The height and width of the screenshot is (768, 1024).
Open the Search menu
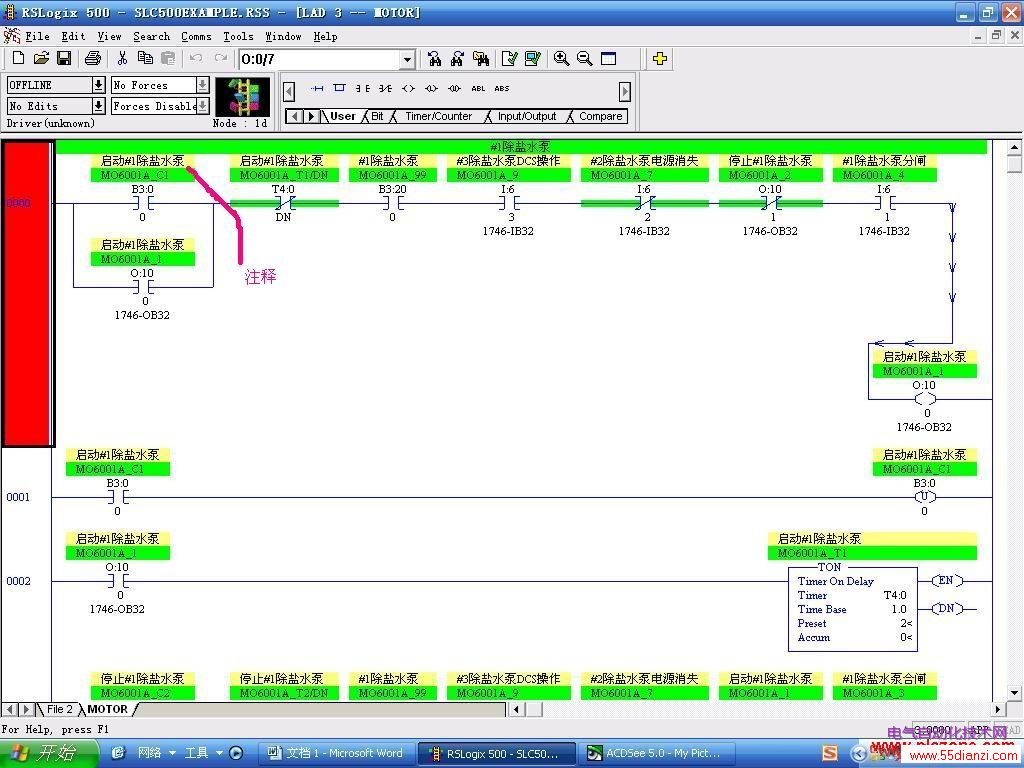point(152,37)
